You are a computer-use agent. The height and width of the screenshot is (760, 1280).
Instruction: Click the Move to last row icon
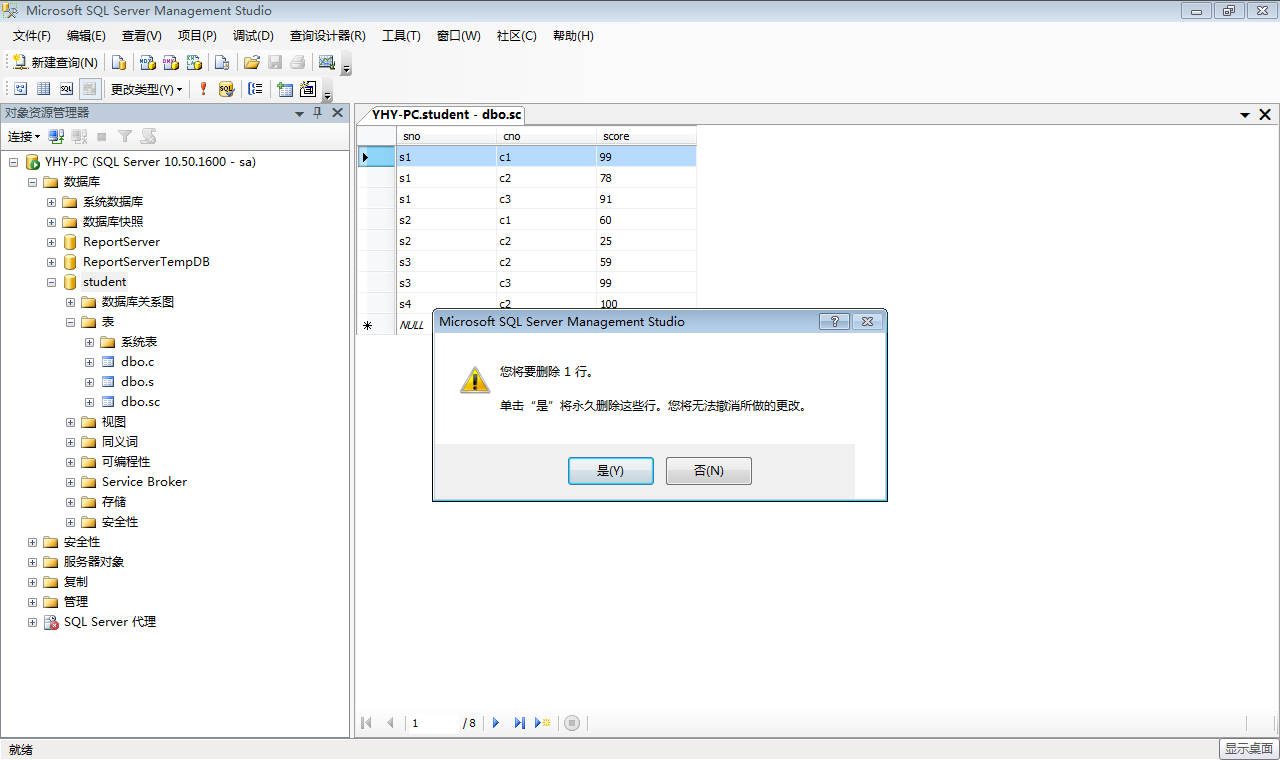click(x=519, y=723)
